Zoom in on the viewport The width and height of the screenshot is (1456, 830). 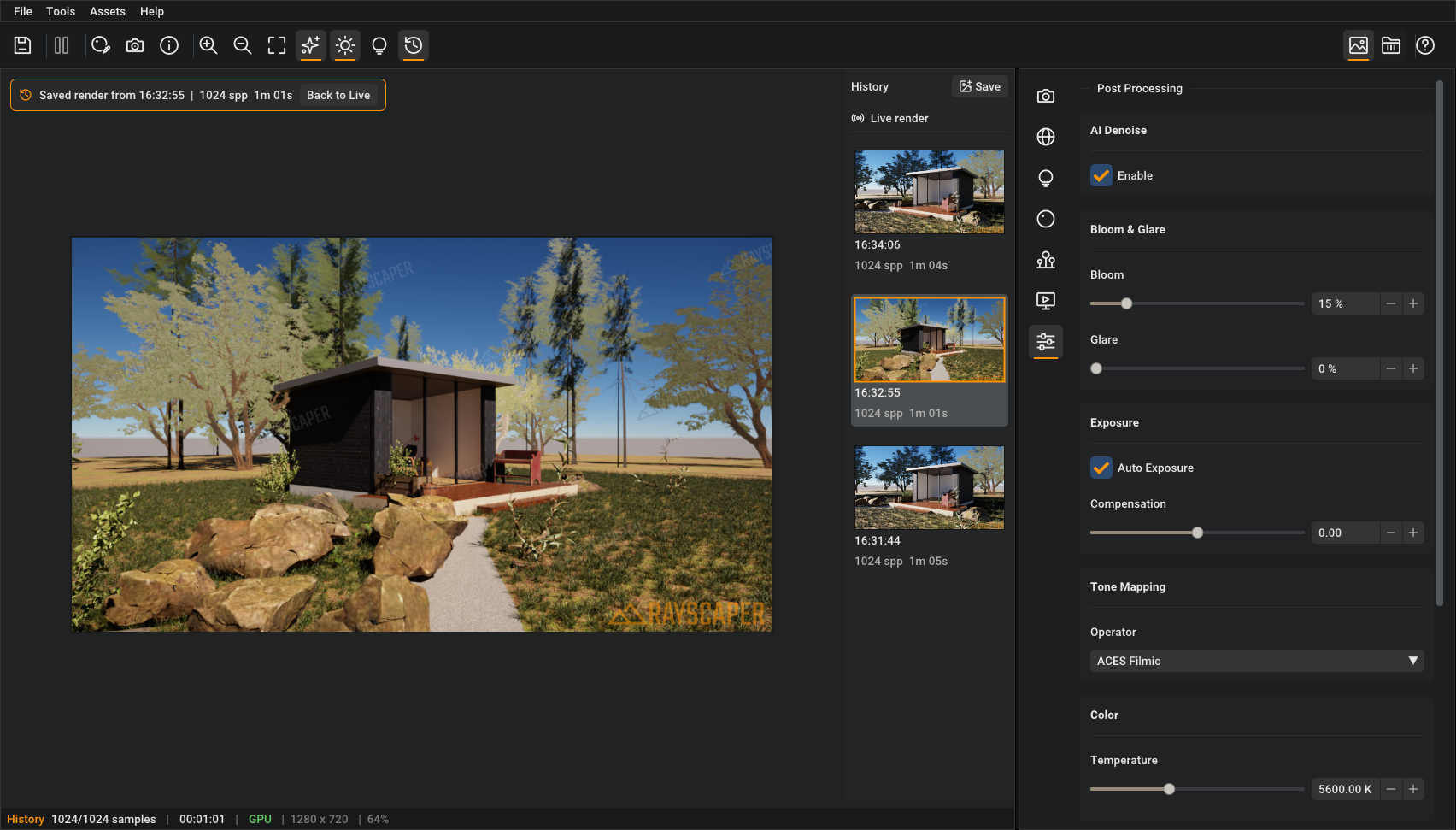[208, 45]
